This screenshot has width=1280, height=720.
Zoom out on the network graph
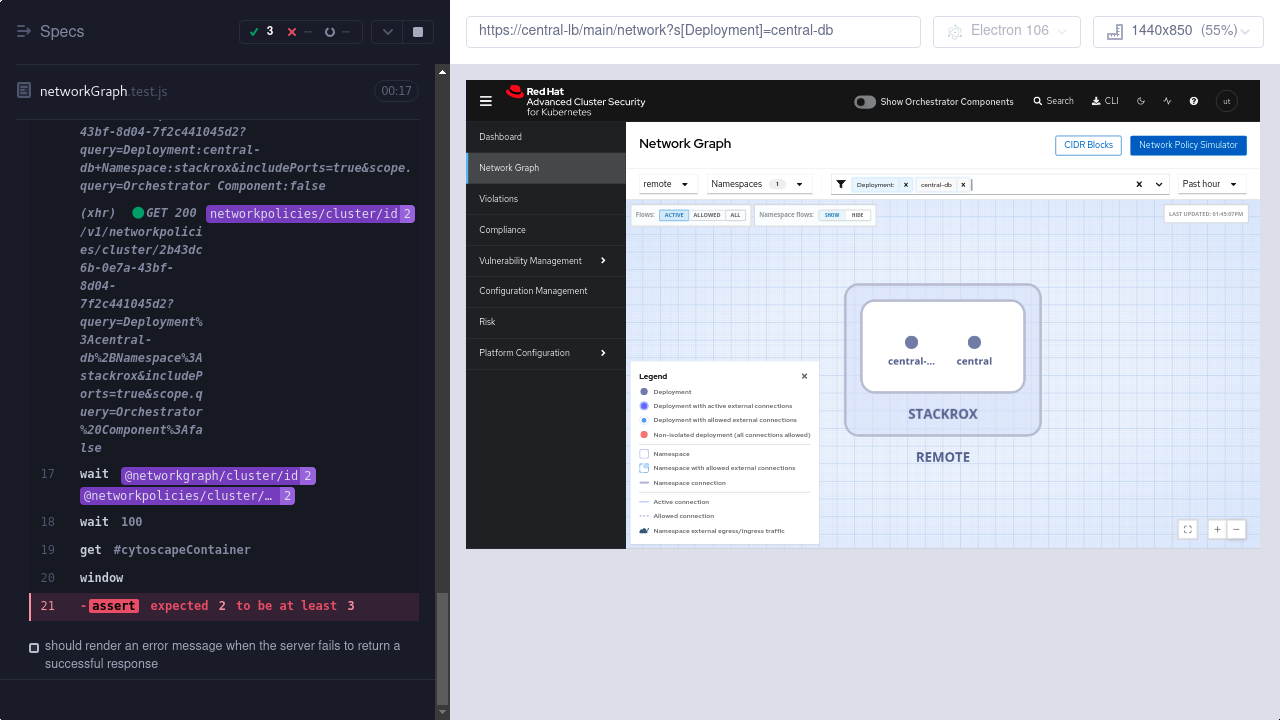(x=1237, y=530)
